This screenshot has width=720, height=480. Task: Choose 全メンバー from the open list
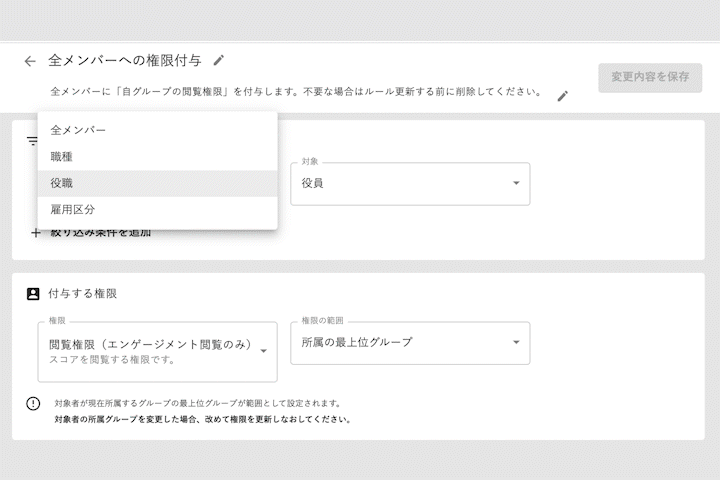pos(78,130)
